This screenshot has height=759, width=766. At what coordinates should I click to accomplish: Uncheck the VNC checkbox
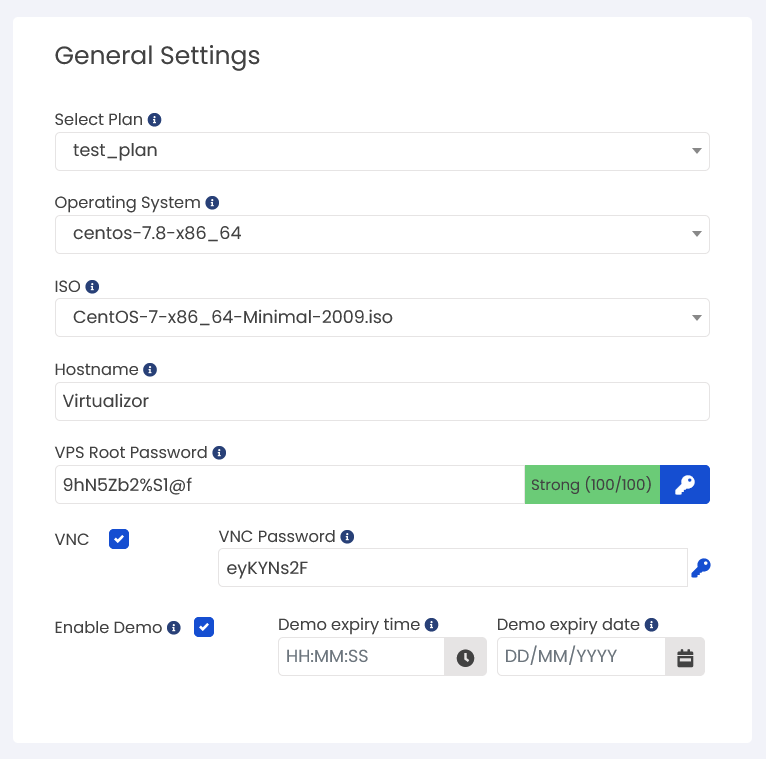[119, 539]
